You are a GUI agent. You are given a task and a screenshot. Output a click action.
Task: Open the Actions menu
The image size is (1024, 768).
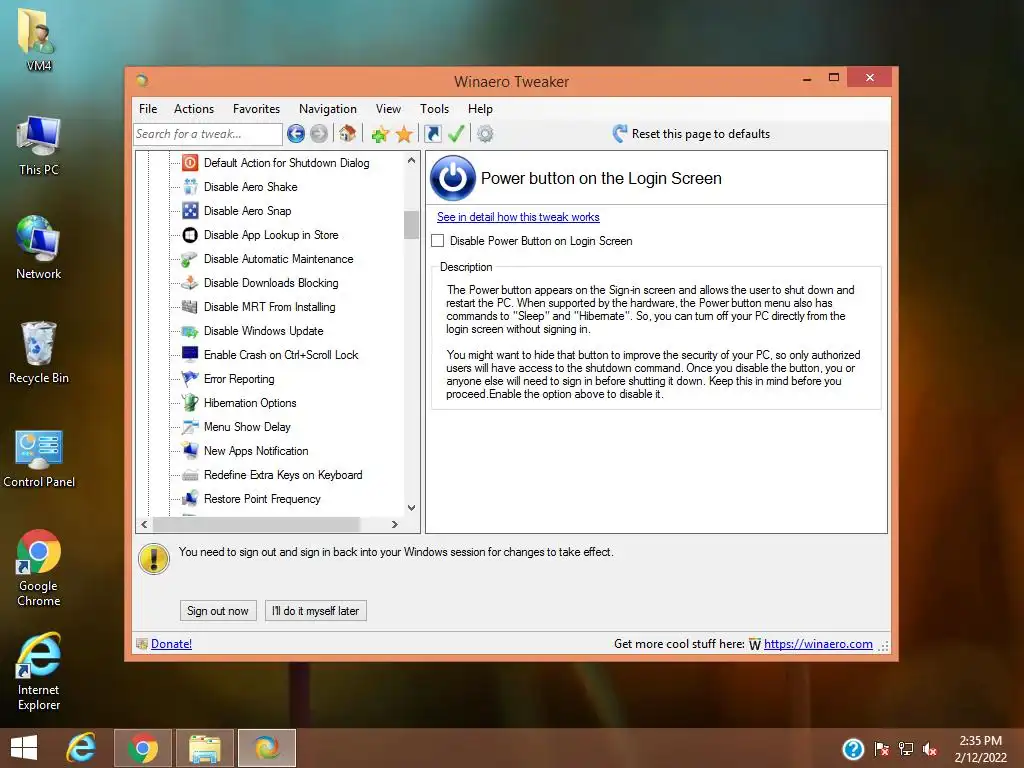point(193,108)
